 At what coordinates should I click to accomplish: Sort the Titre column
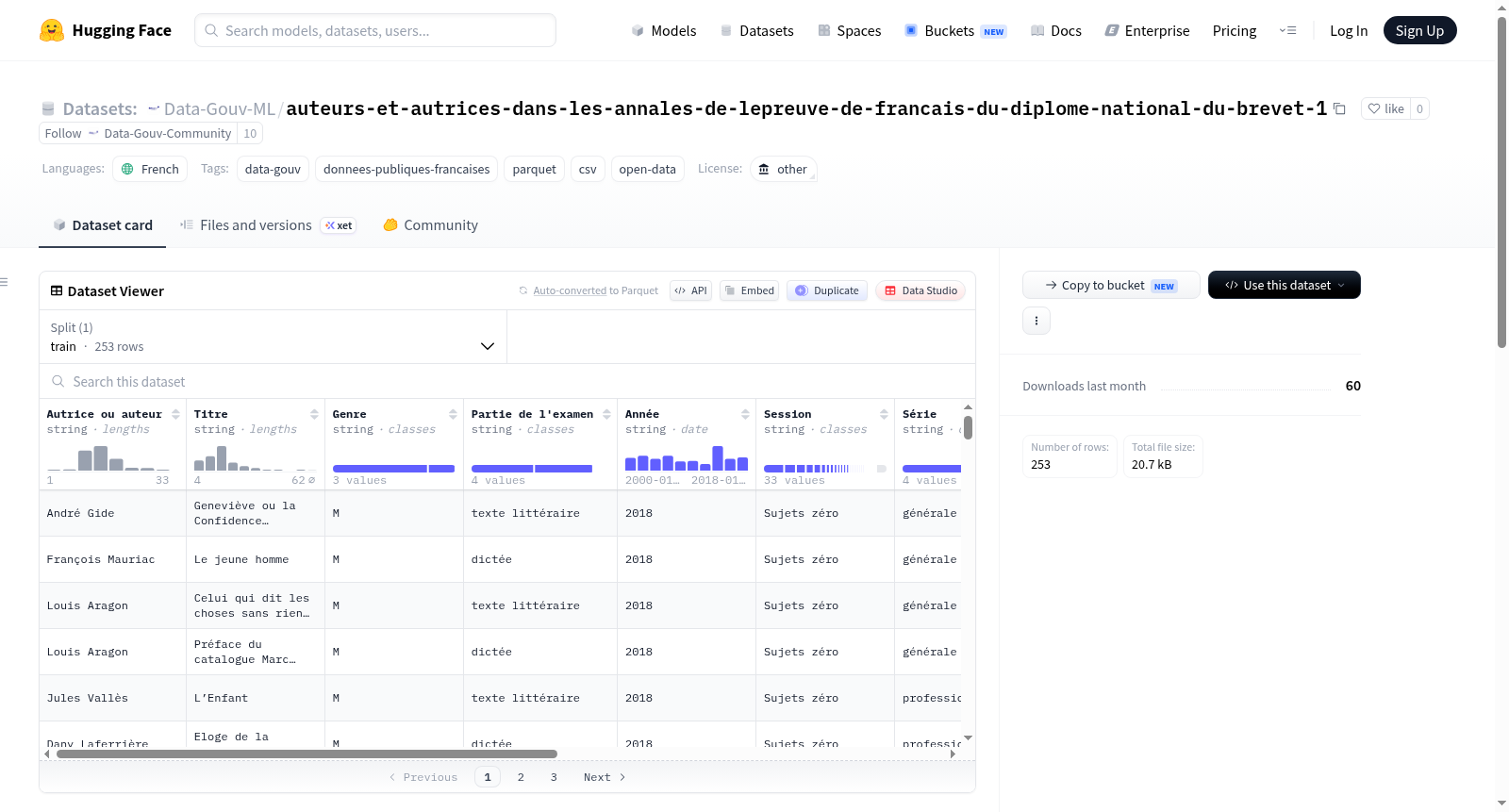(314, 414)
